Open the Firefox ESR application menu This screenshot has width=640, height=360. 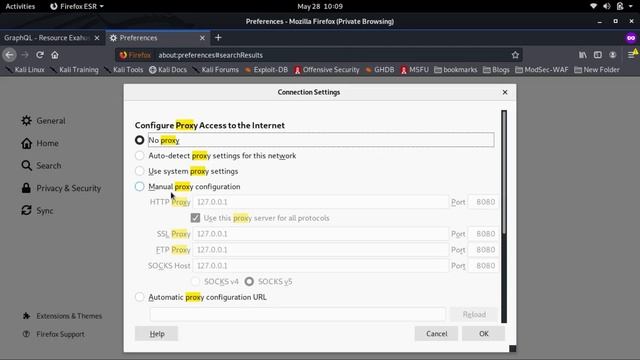(76, 6)
